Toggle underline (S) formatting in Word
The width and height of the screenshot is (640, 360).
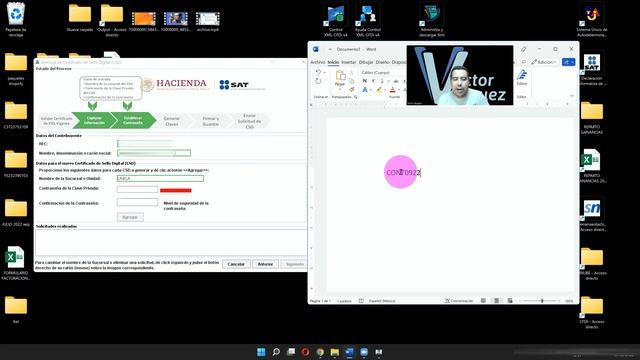pyautogui.click(x=382, y=81)
